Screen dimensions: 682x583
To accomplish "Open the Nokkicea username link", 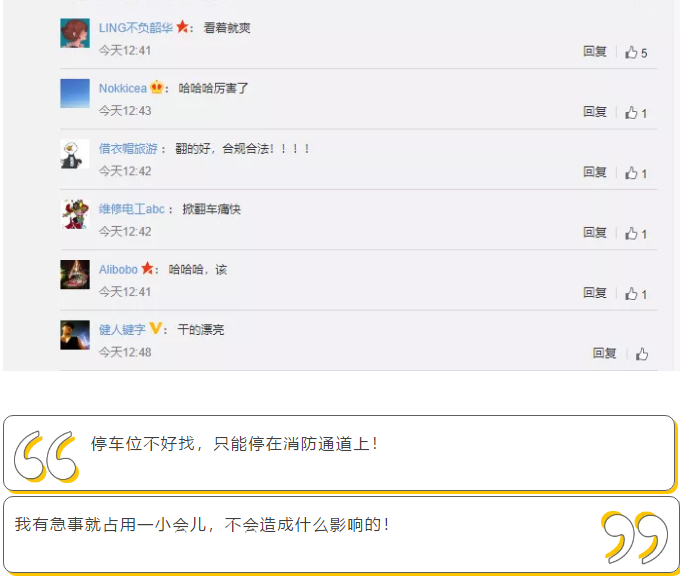I will tap(123, 88).
